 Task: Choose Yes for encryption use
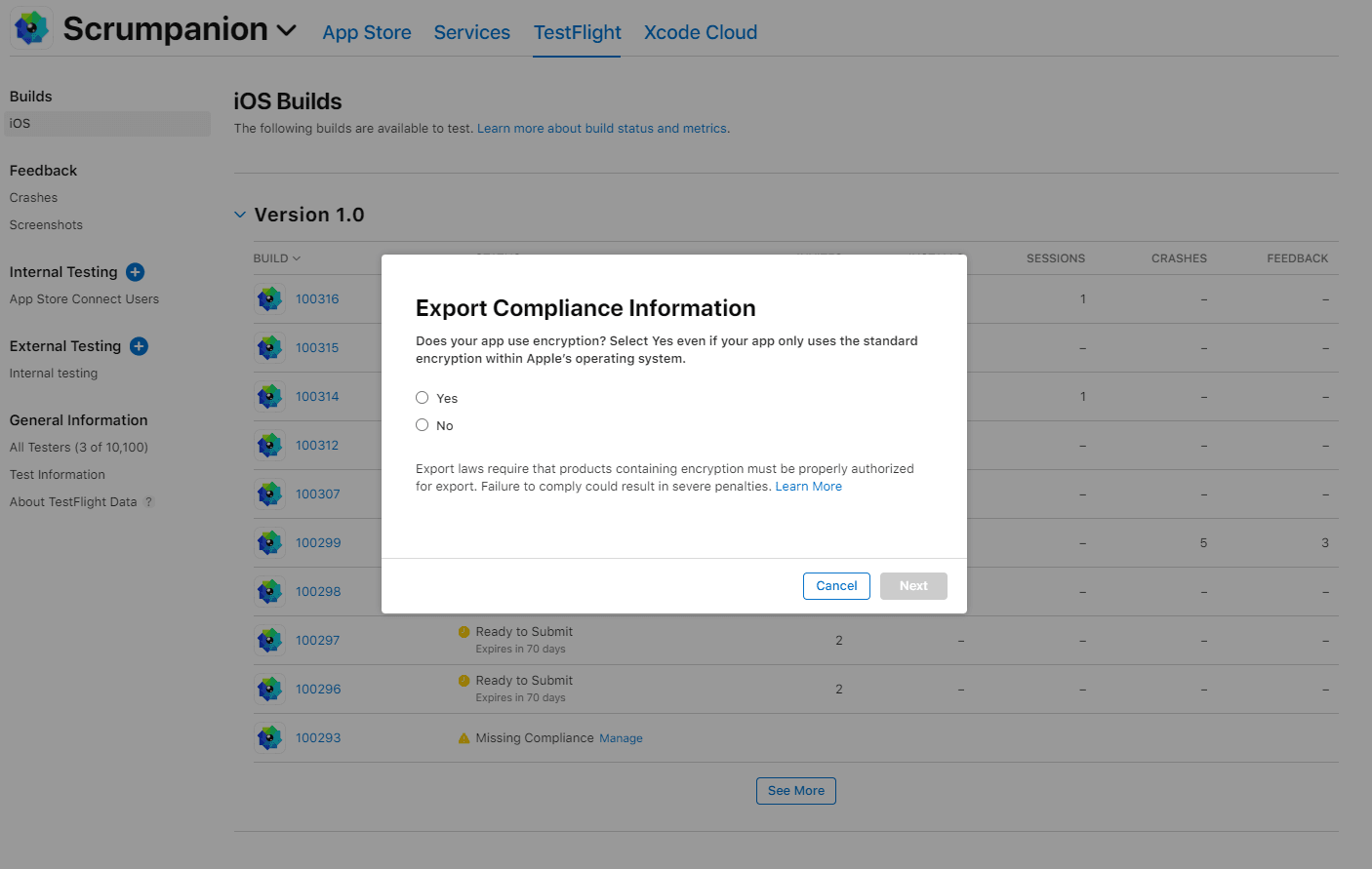click(423, 398)
